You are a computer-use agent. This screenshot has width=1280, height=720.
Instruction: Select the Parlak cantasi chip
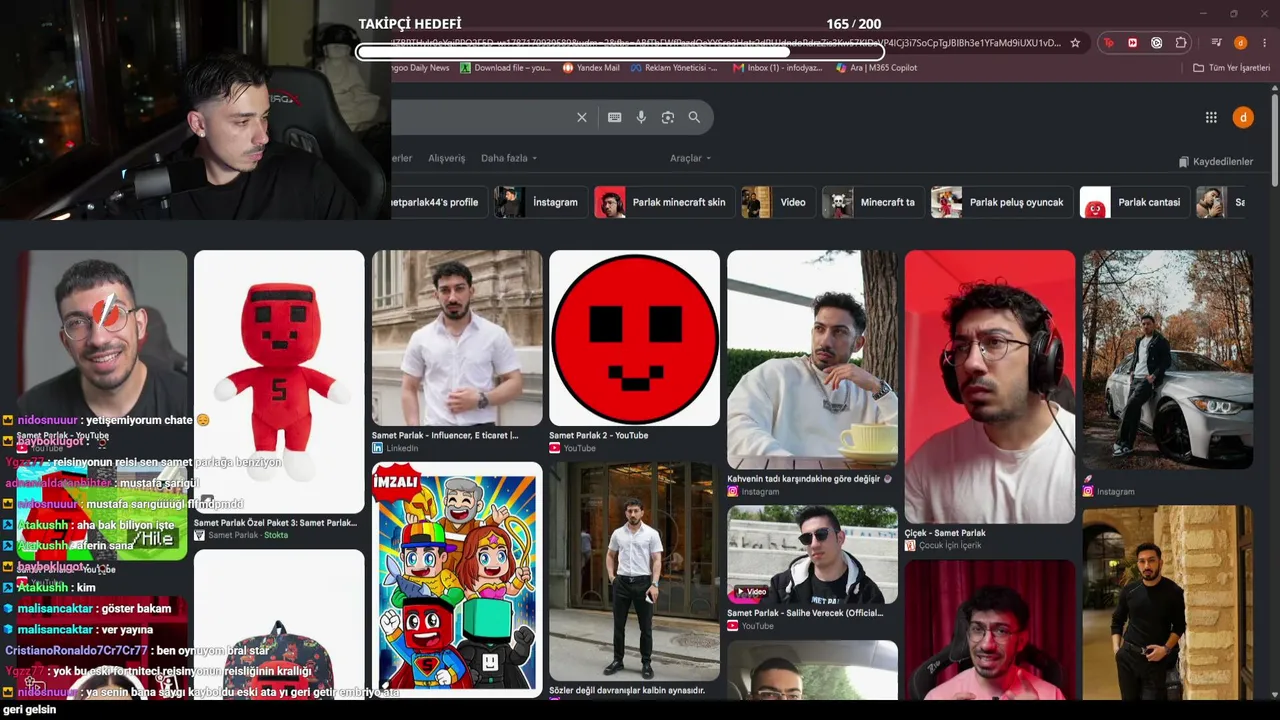[1135, 202]
